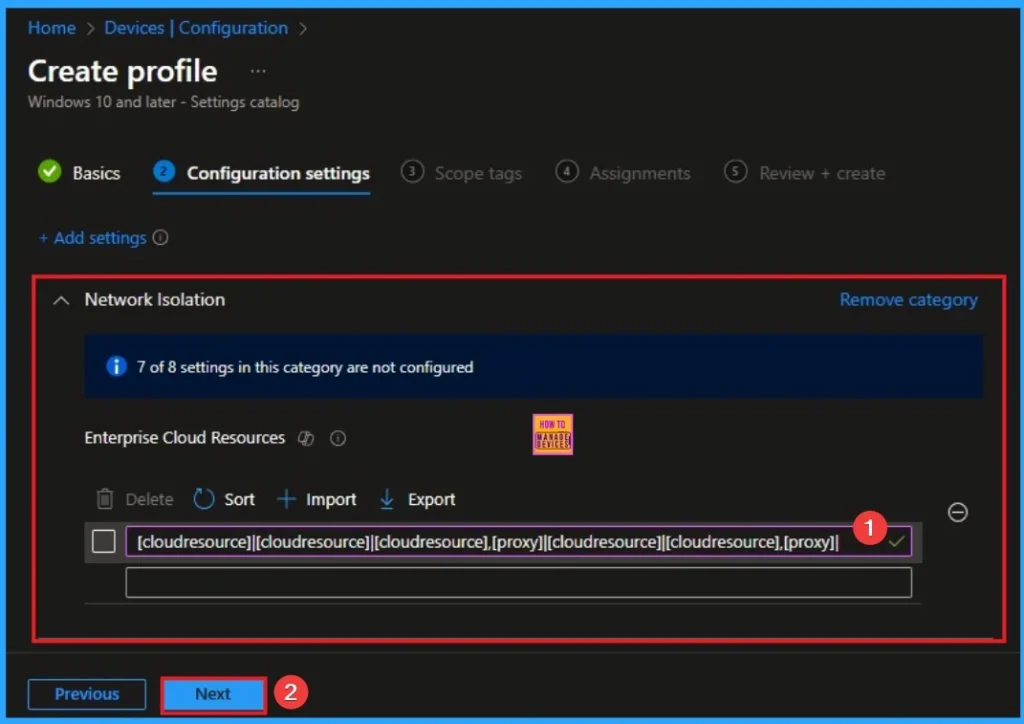The height and width of the screenshot is (724, 1024).
Task: Open the info tooltip for Enterprise Cloud Resources
Action: pyautogui.click(x=338, y=438)
